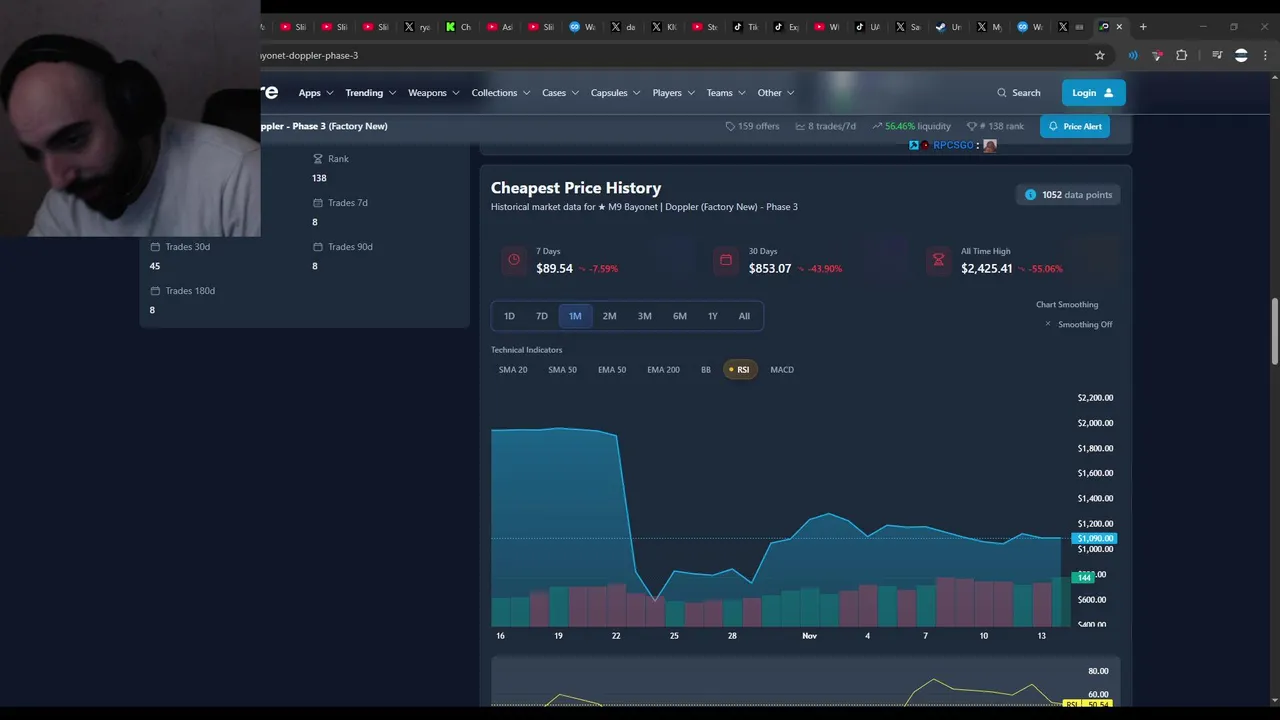The height and width of the screenshot is (720, 1280).
Task: Click the calendar icon of 30 Days stat
Action: 726,260
